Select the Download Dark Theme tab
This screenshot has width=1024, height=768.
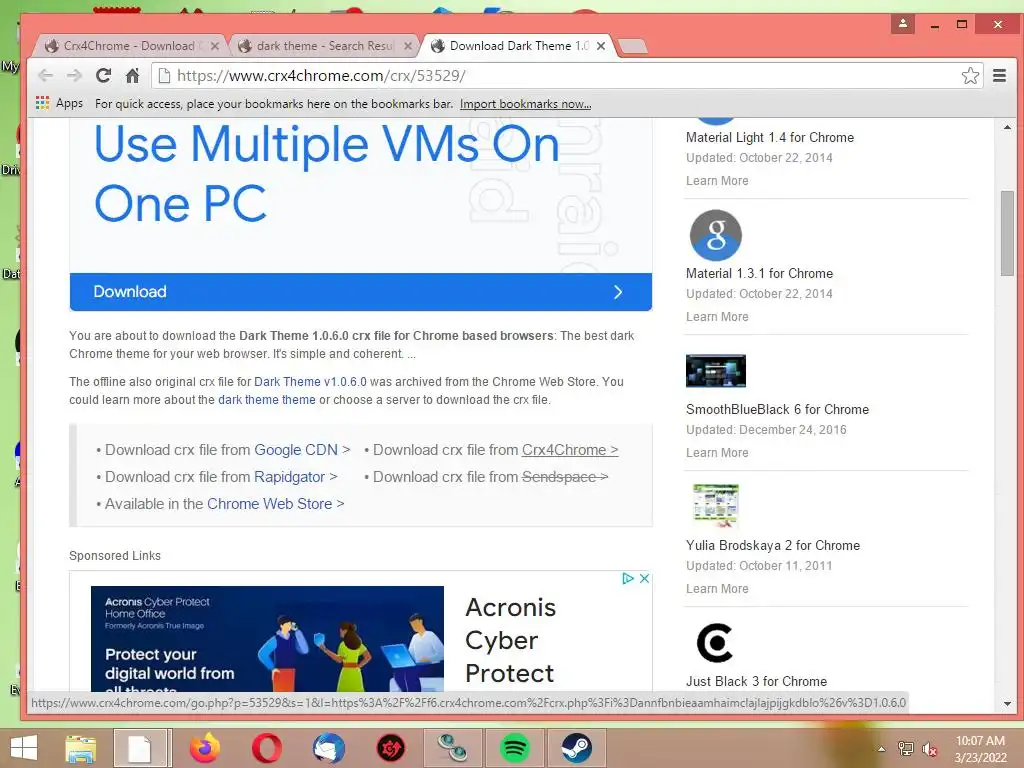click(516, 46)
